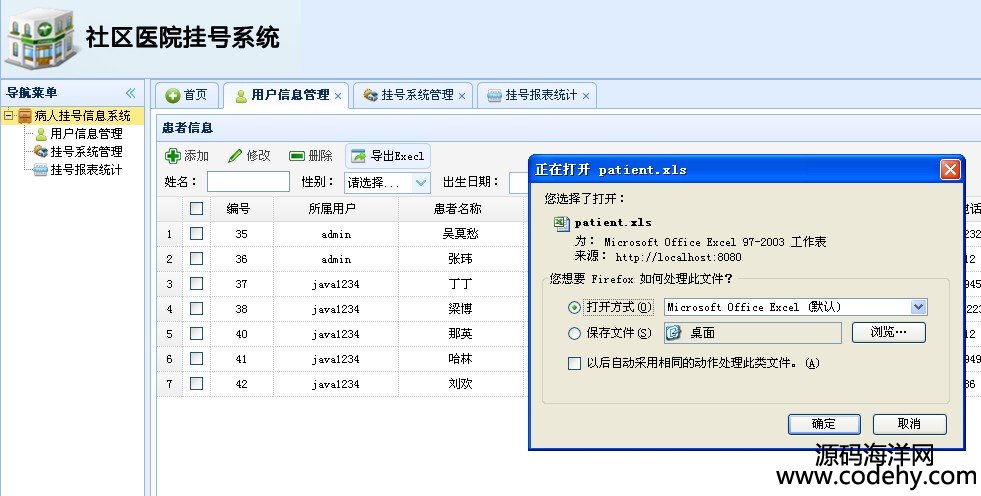Click the 导出Execl export button
The image size is (981, 496).
tap(388, 156)
